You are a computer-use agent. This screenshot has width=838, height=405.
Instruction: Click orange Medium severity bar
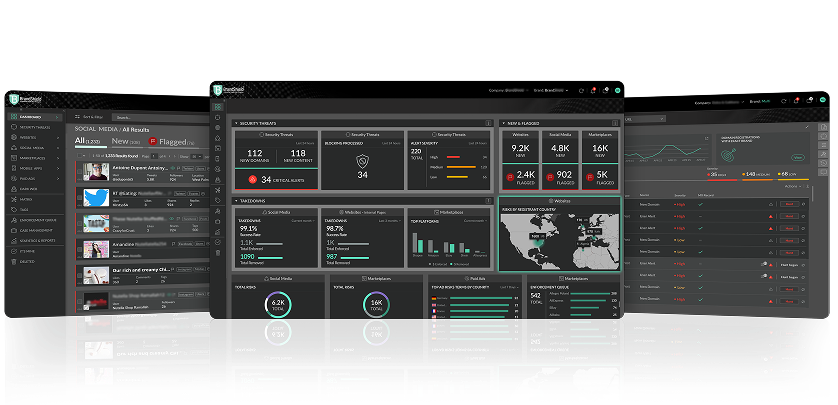461,167
